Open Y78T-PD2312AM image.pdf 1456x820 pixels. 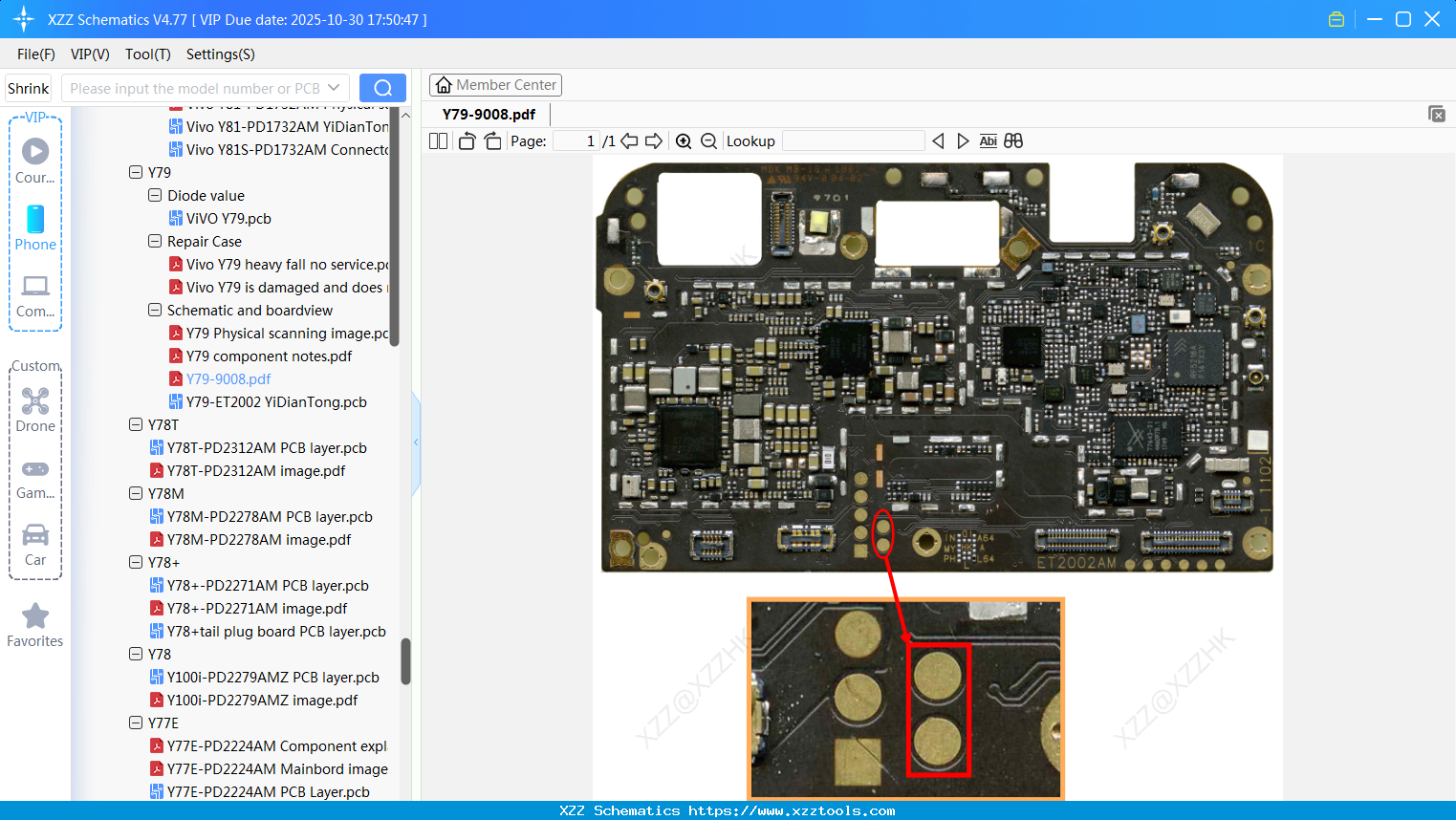click(256, 471)
